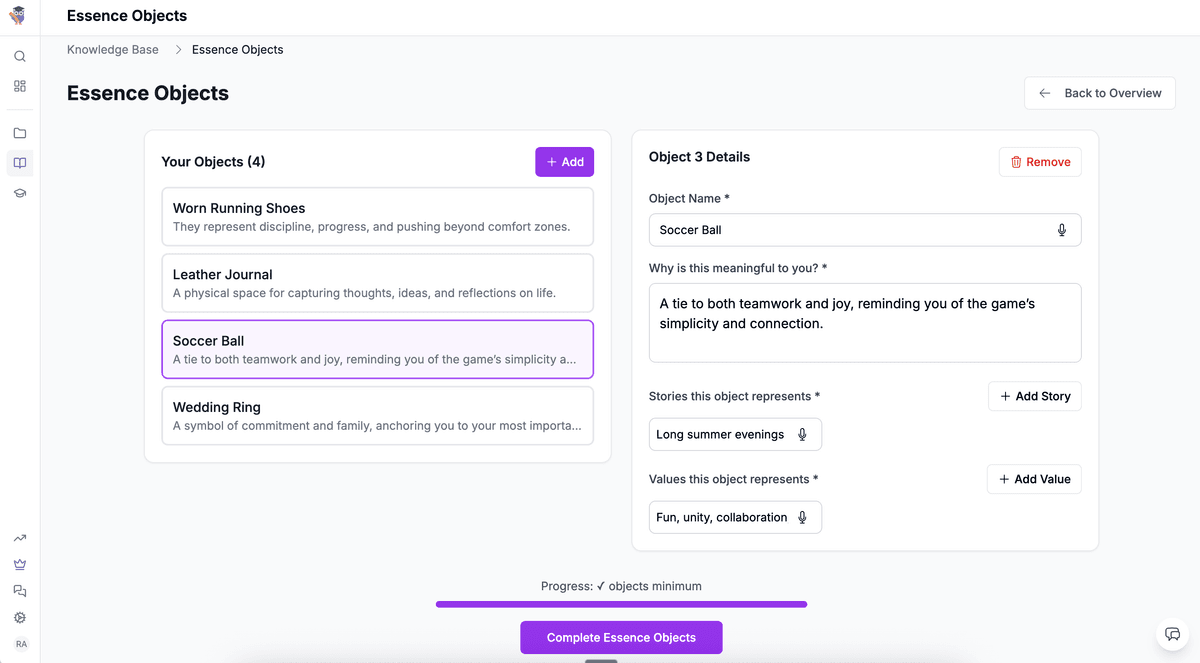Open the Knowledge Base breadcrumb link

(x=112, y=49)
